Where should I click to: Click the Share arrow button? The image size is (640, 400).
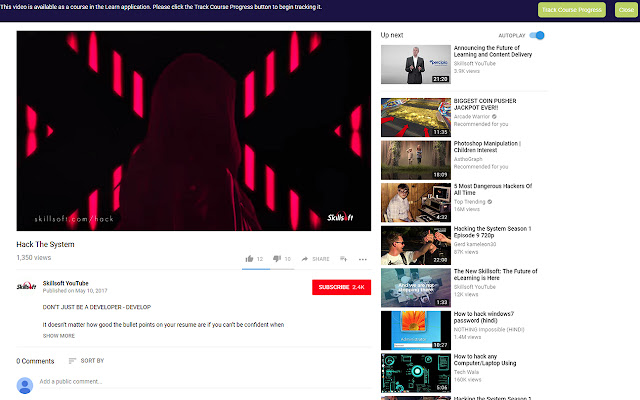coord(315,259)
